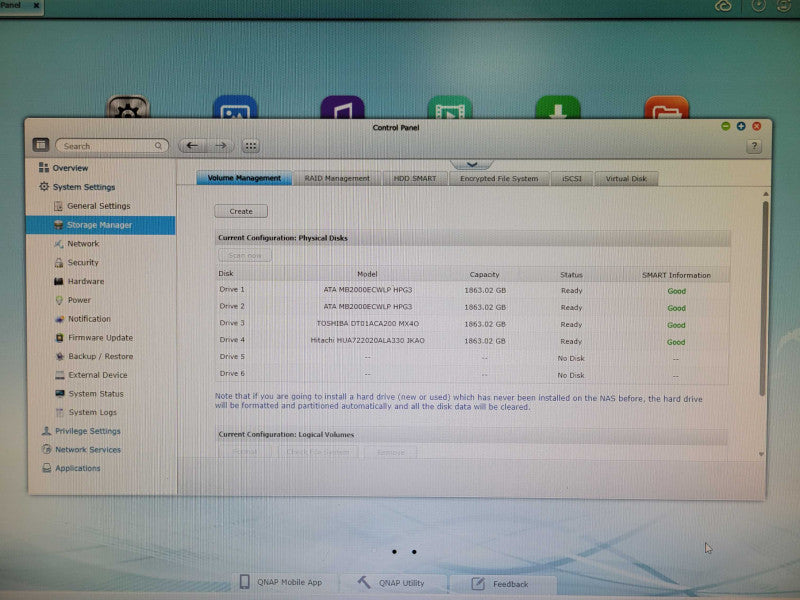Screen dimensions: 800x600
Task: Click the External Device icon
Action: [60, 375]
